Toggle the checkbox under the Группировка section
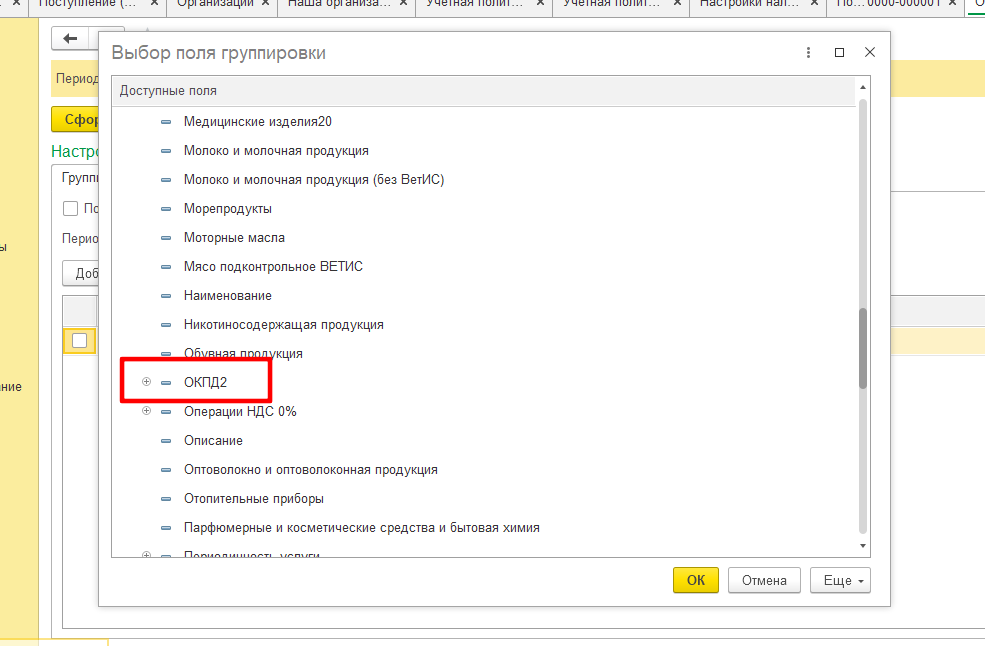The image size is (985, 646). click(70, 208)
